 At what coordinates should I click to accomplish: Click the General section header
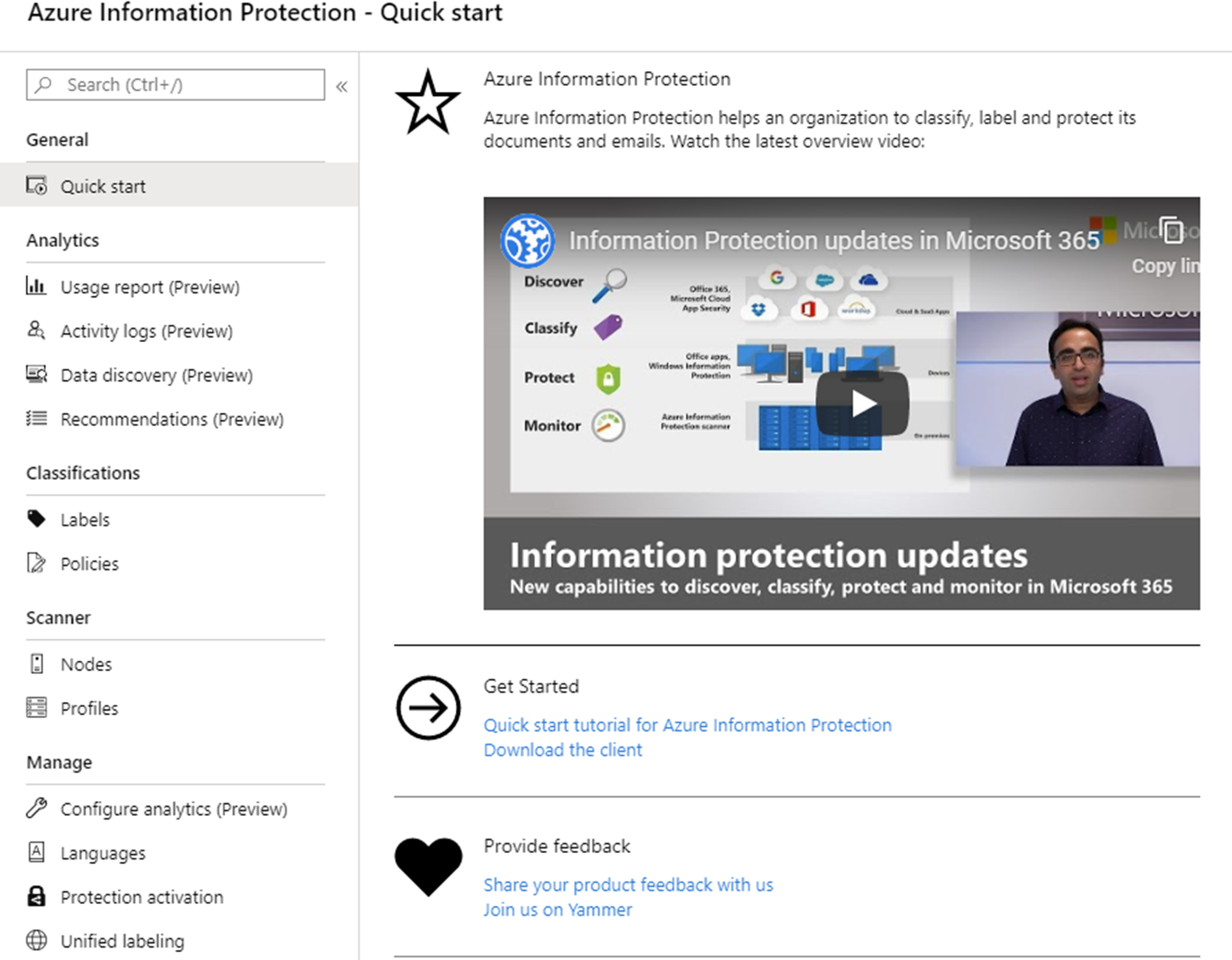[57, 139]
